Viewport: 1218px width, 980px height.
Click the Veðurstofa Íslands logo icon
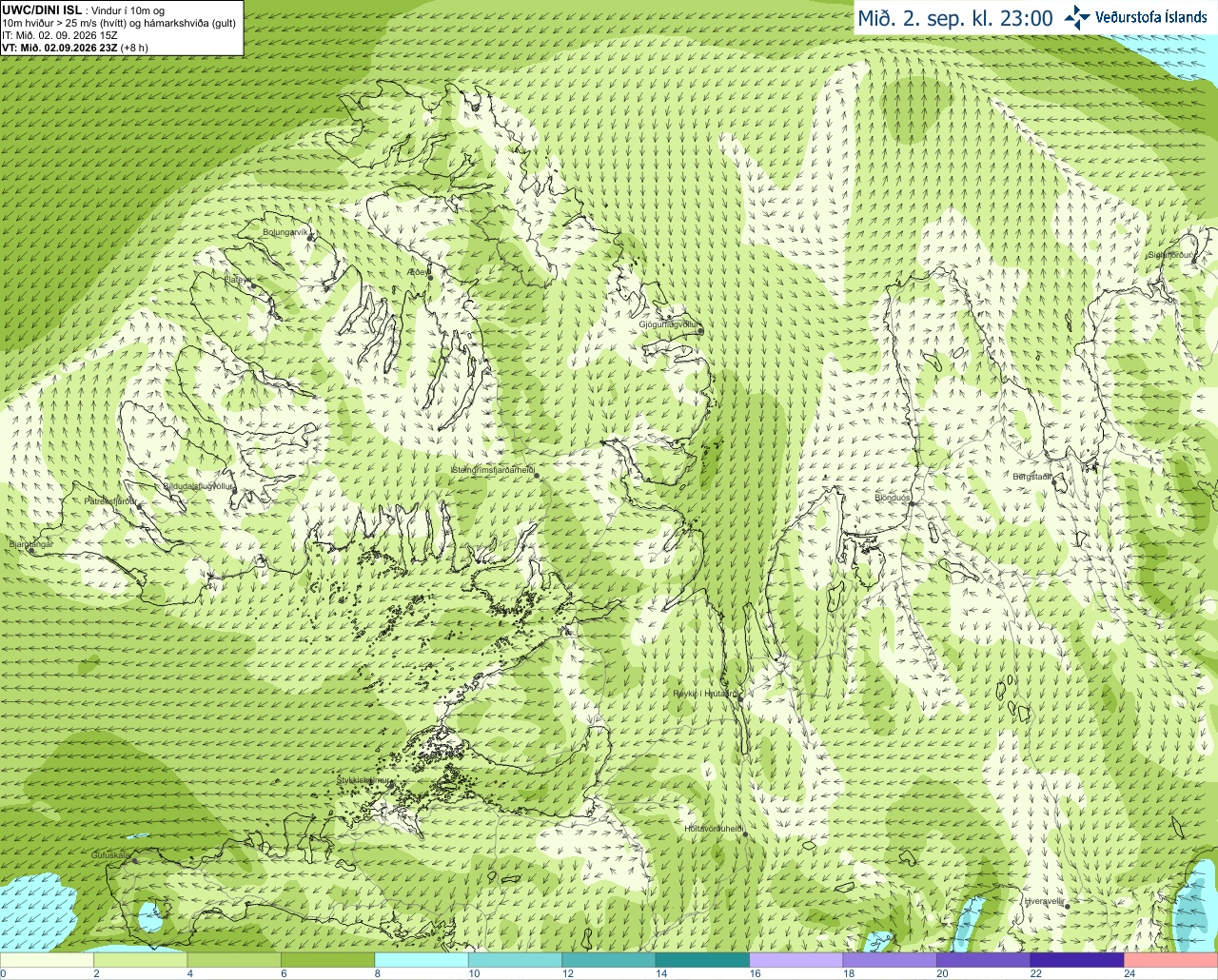tap(1077, 17)
